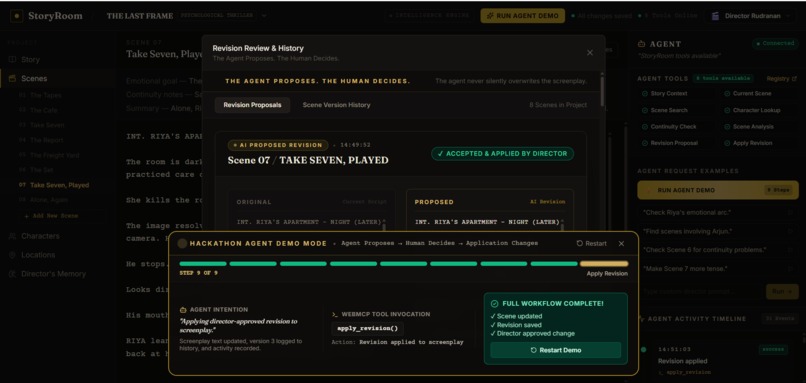806x383 pixels.
Task: Click the apply_revision() tool invocation chip
Action: (x=368, y=329)
